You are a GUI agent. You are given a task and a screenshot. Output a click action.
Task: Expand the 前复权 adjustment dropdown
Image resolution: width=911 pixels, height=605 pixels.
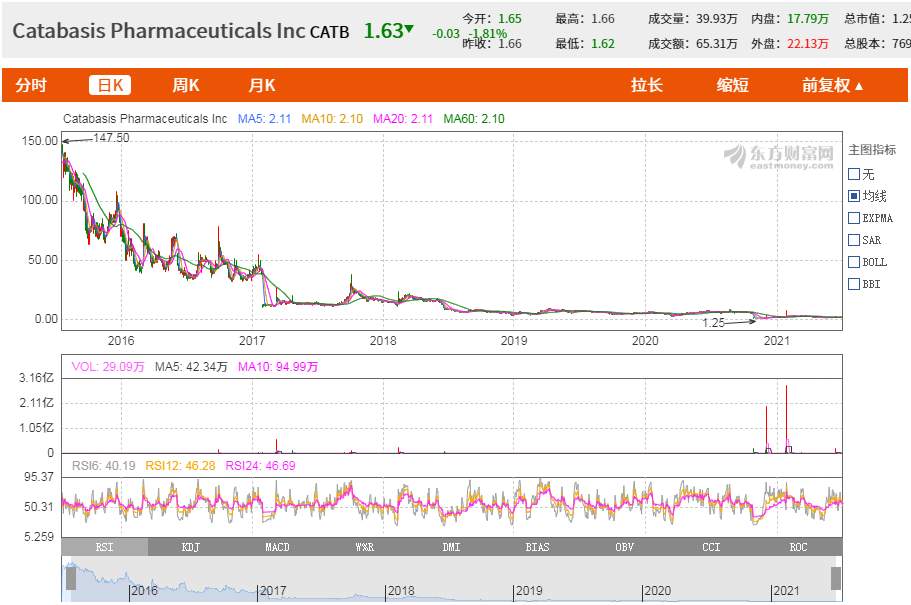pyautogui.click(x=832, y=86)
